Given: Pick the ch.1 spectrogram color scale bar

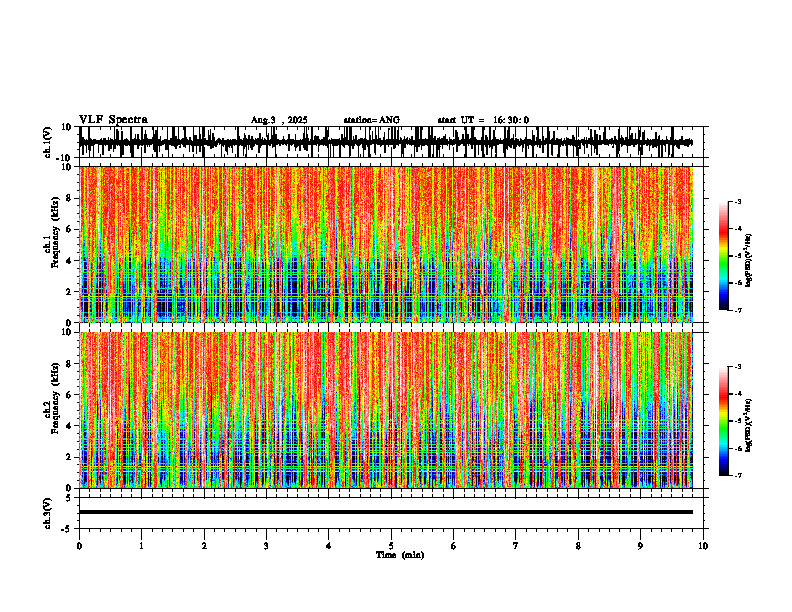Looking at the screenshot, I should pyautogui.click(x=724, y=256).
